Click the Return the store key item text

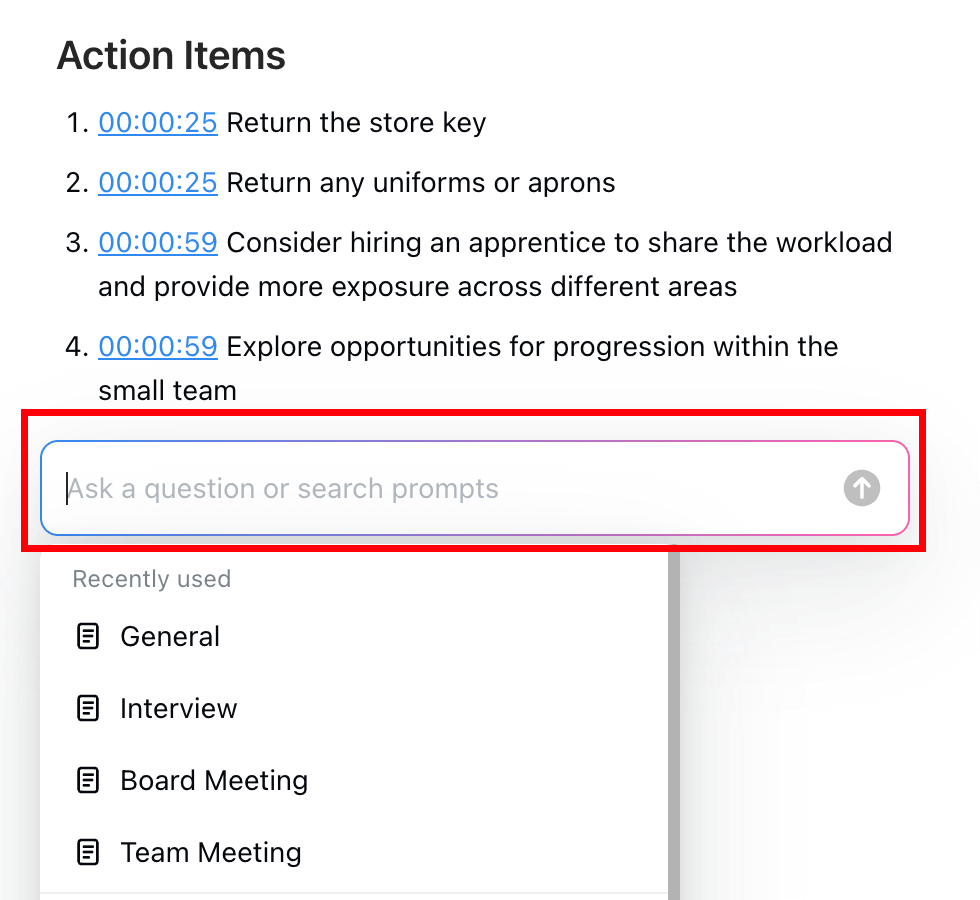(356, 122)
